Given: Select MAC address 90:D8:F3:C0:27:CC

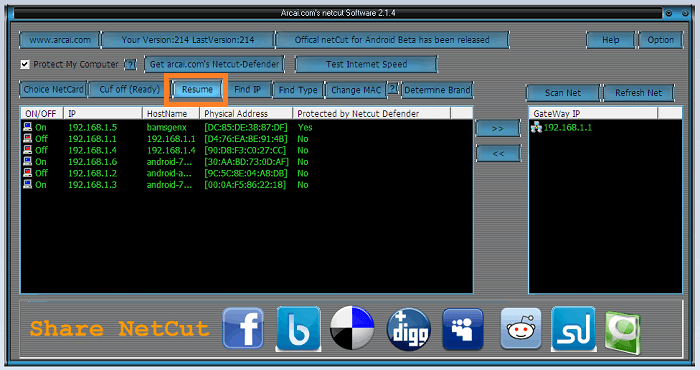Looking at the screenshot, I should pos(245,150).
